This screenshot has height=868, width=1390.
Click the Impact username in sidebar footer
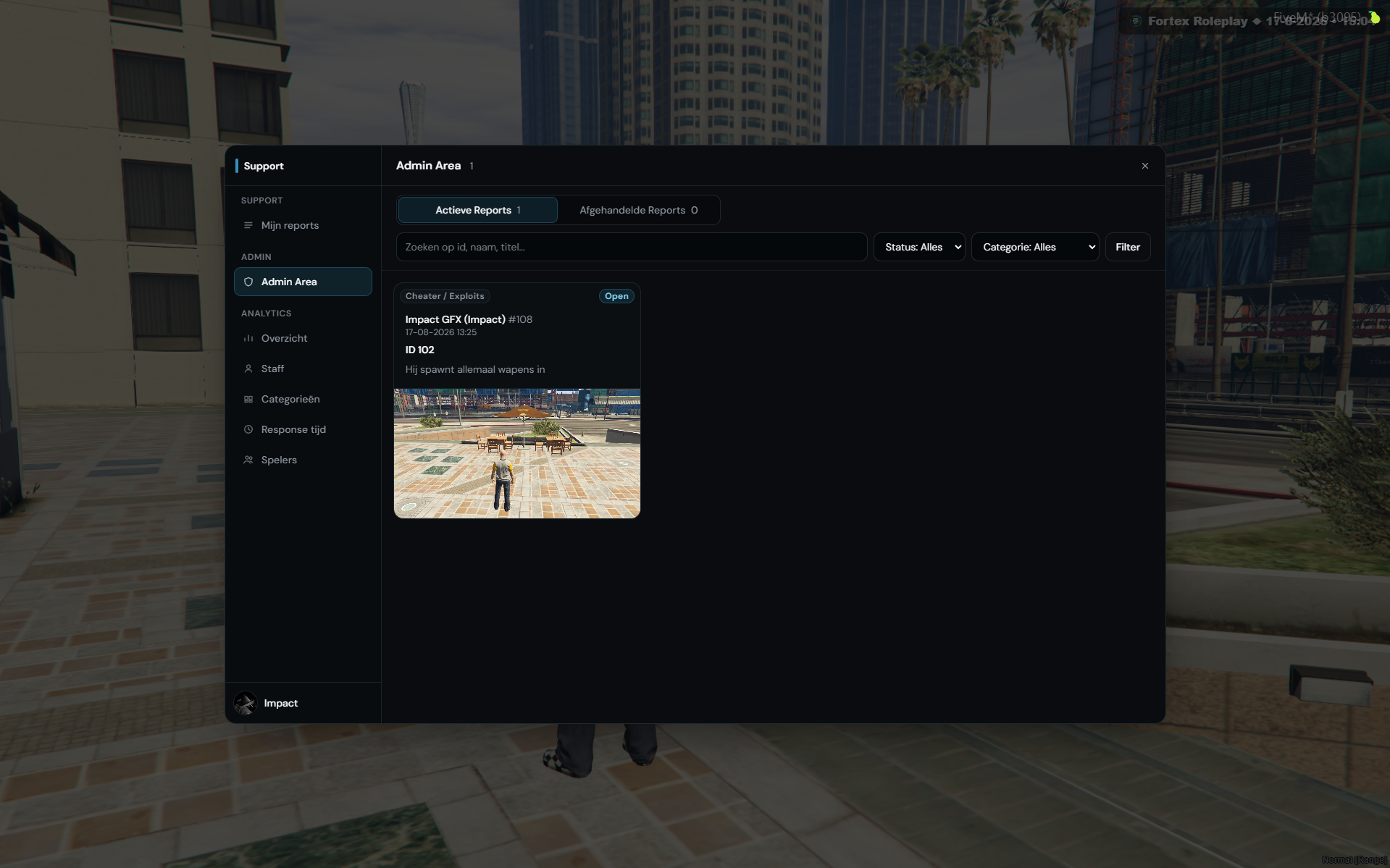(x=281, y=703)
